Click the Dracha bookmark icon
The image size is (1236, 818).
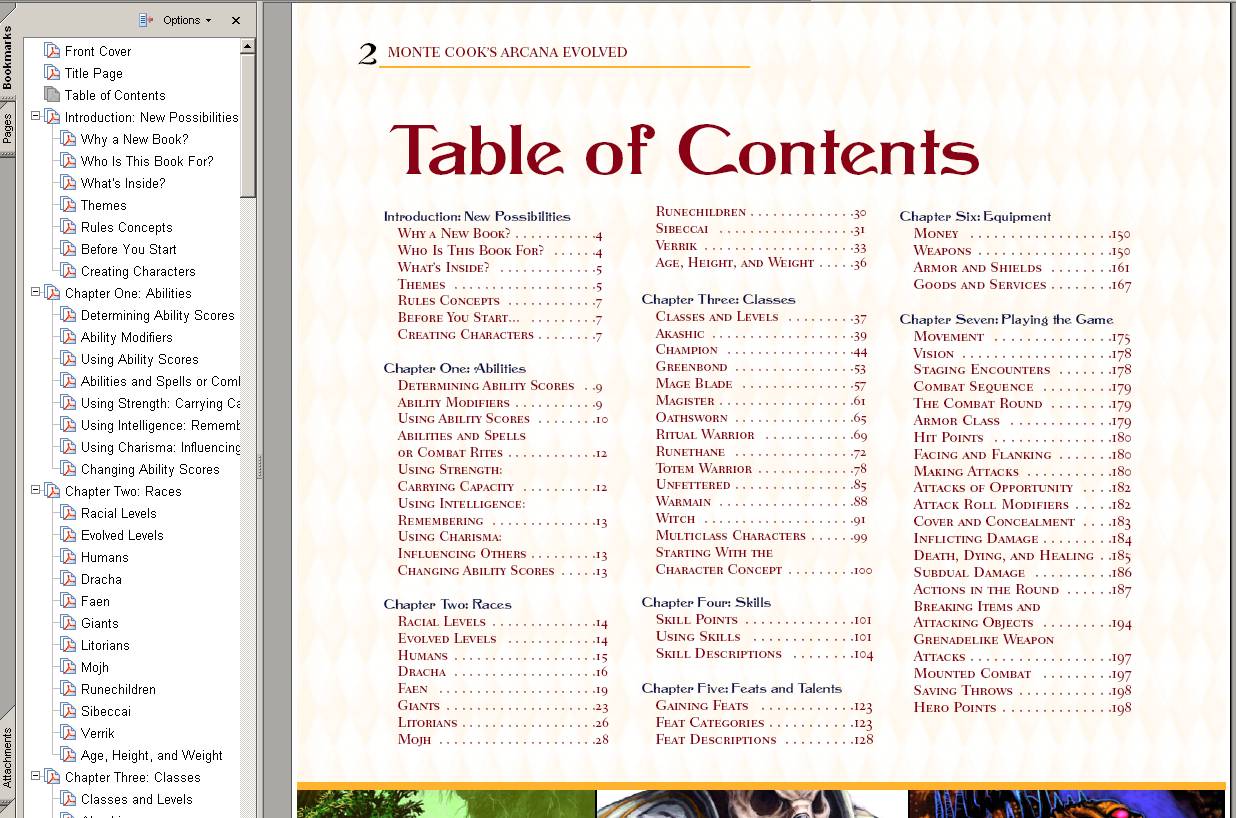[x=68, y=579]
